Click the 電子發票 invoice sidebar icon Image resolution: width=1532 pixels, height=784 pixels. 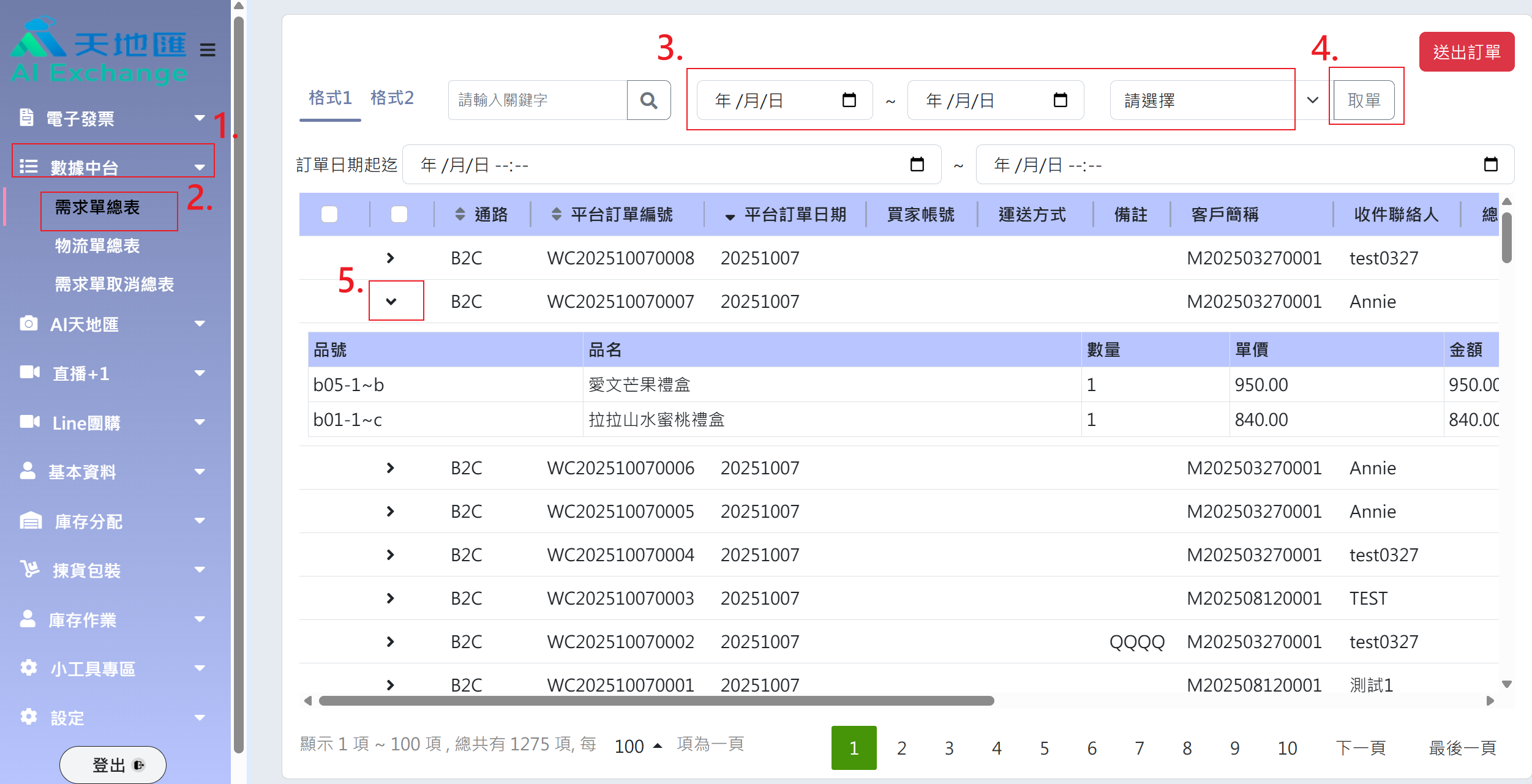[x=26, y=118]
